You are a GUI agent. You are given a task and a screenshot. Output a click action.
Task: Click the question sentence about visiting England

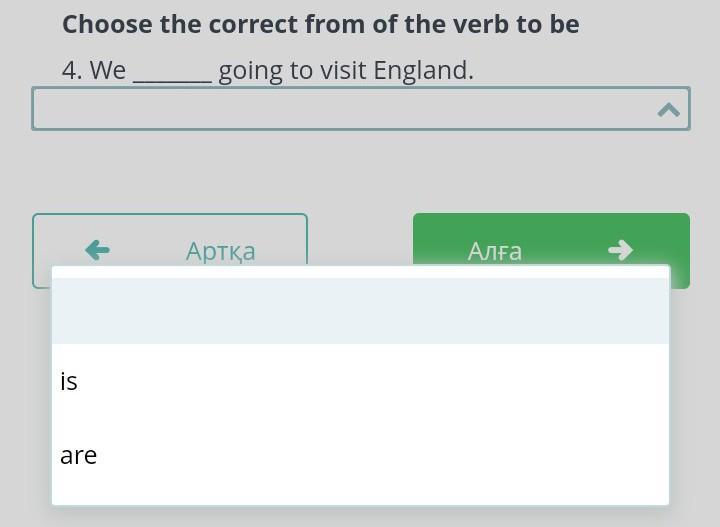(x=267, y=70)
